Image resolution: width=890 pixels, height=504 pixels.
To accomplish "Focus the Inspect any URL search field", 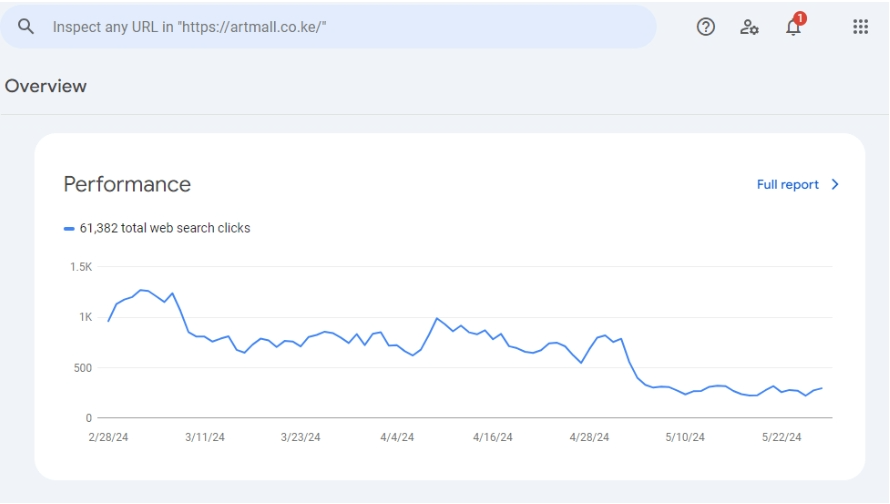I will [329, 27].
